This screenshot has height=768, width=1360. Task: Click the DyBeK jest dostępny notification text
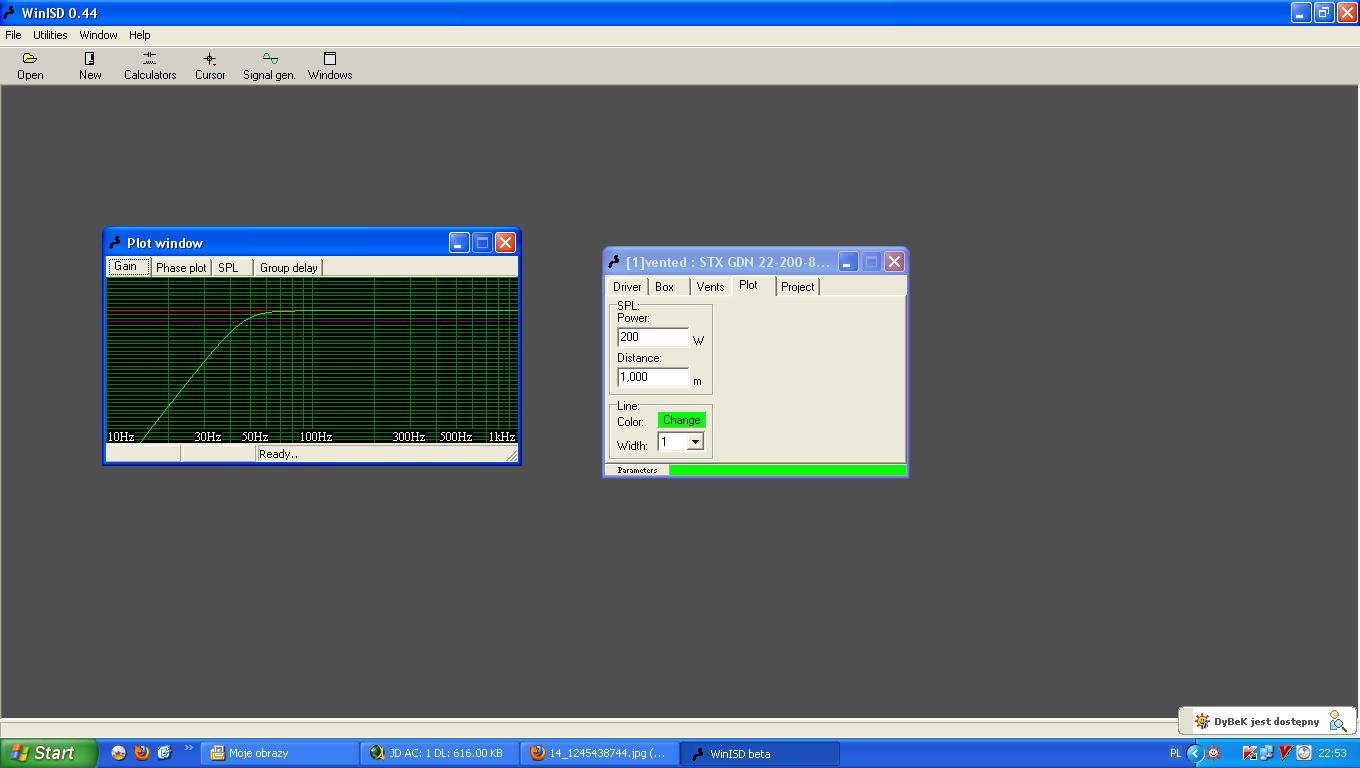pyautogui.click(x=1266, y=721)
